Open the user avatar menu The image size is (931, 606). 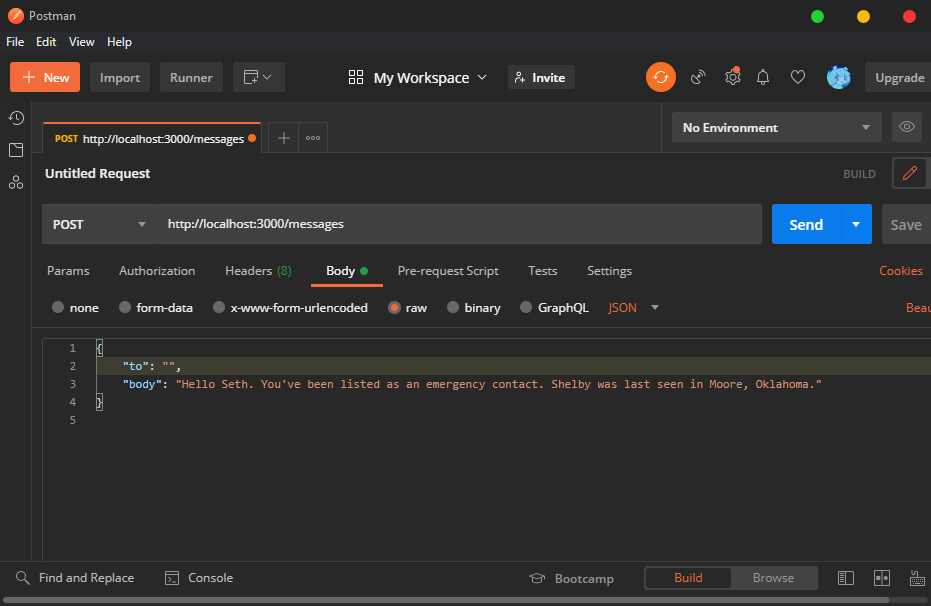838,77
